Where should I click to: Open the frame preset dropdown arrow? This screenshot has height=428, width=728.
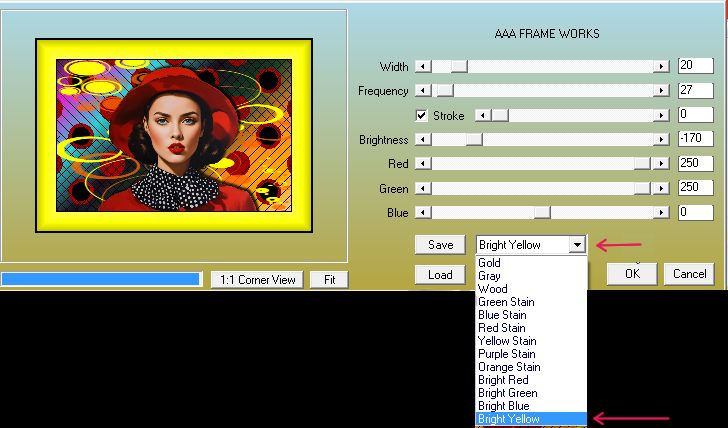(x=577, y=245)
